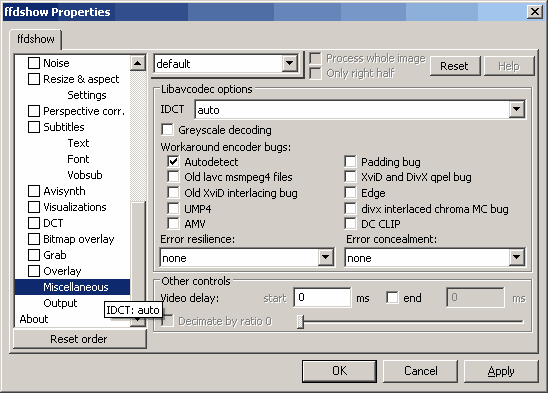Click the filter list scroll-up arrow
Screen dimensions: 548x393
[x=138, y=63]
